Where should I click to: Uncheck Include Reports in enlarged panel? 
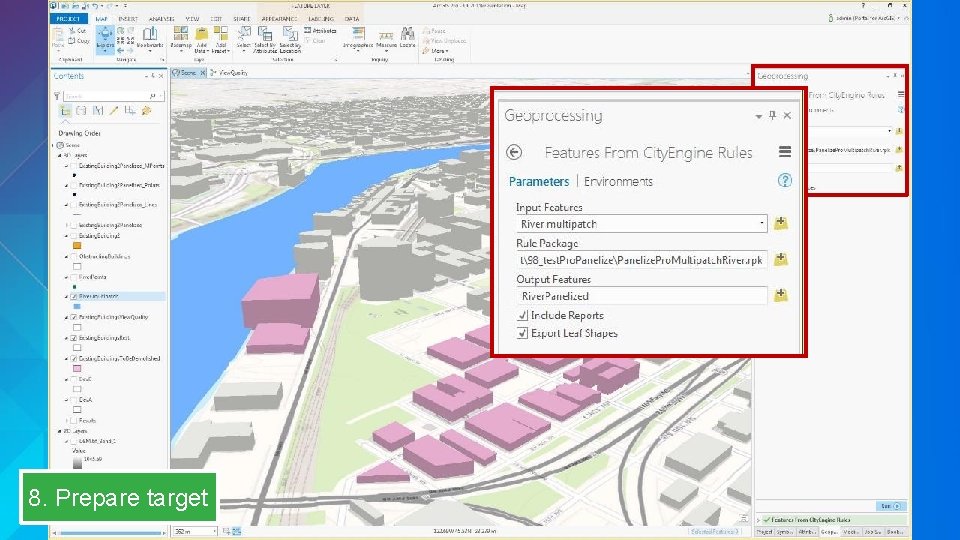point(522,315)
